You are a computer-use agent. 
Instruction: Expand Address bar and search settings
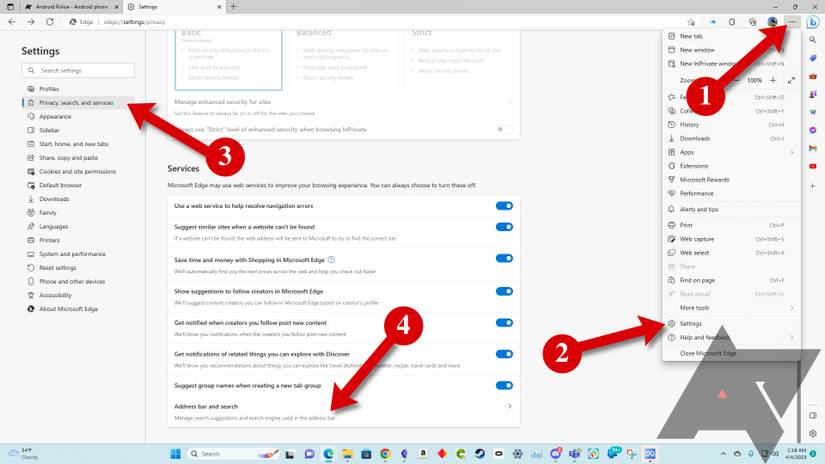coord(510,406)
